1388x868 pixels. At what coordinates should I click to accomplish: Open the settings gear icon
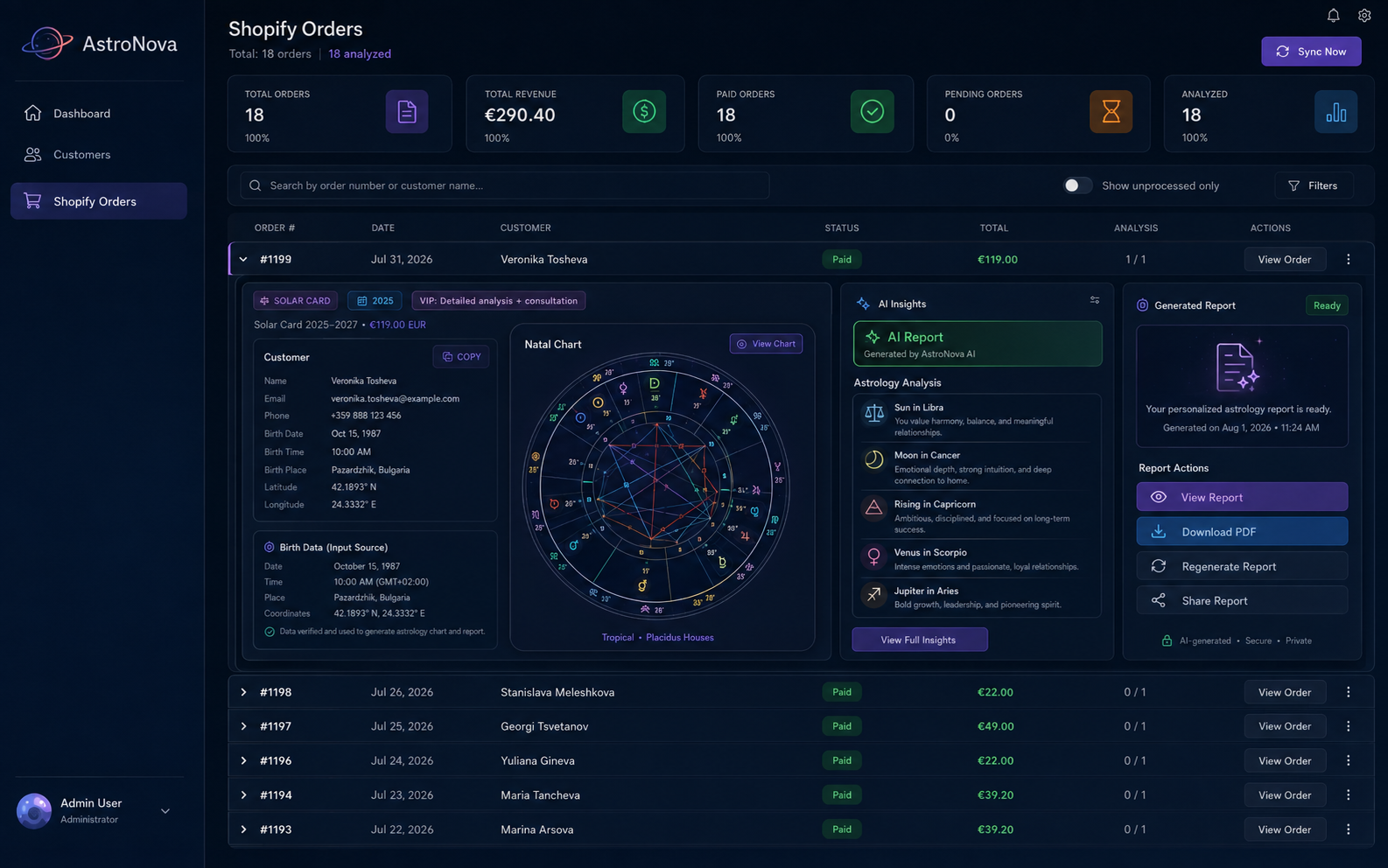click(x=1364, y=16)
